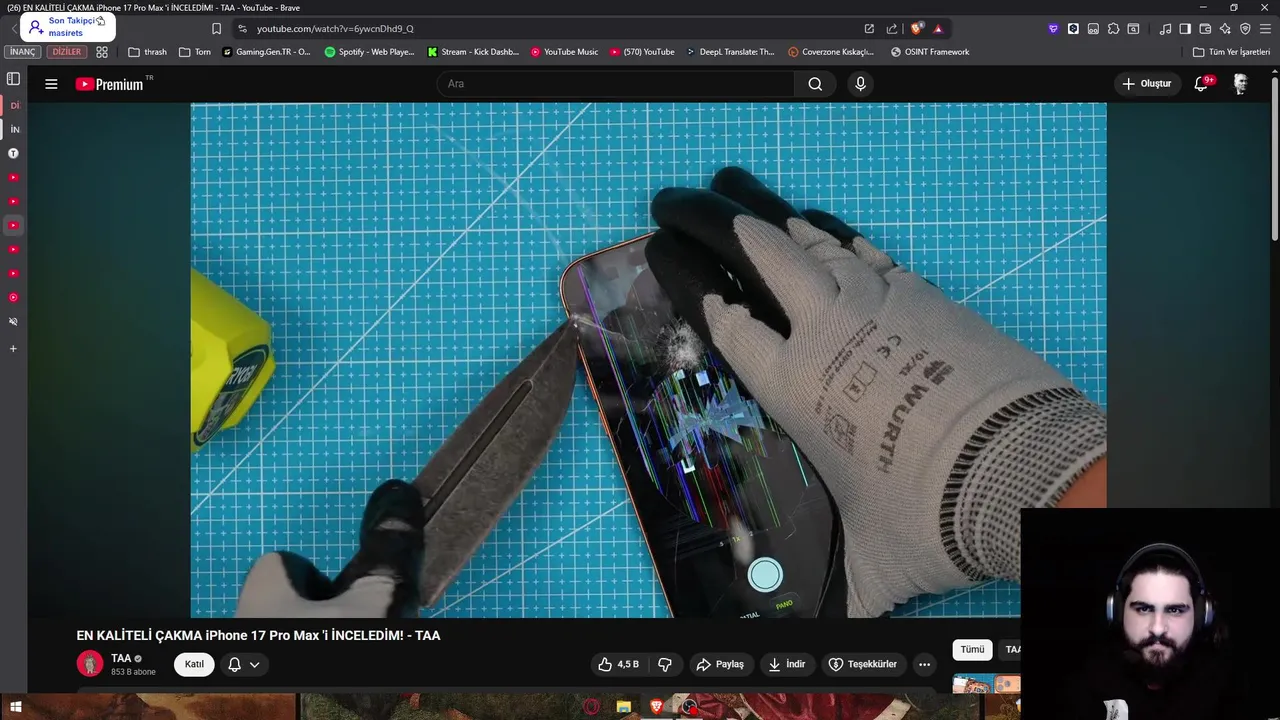Open Brave Wallet icon
This screenshot has width=1280, height=720.
pyautogui.click(x=1205, y=28)
